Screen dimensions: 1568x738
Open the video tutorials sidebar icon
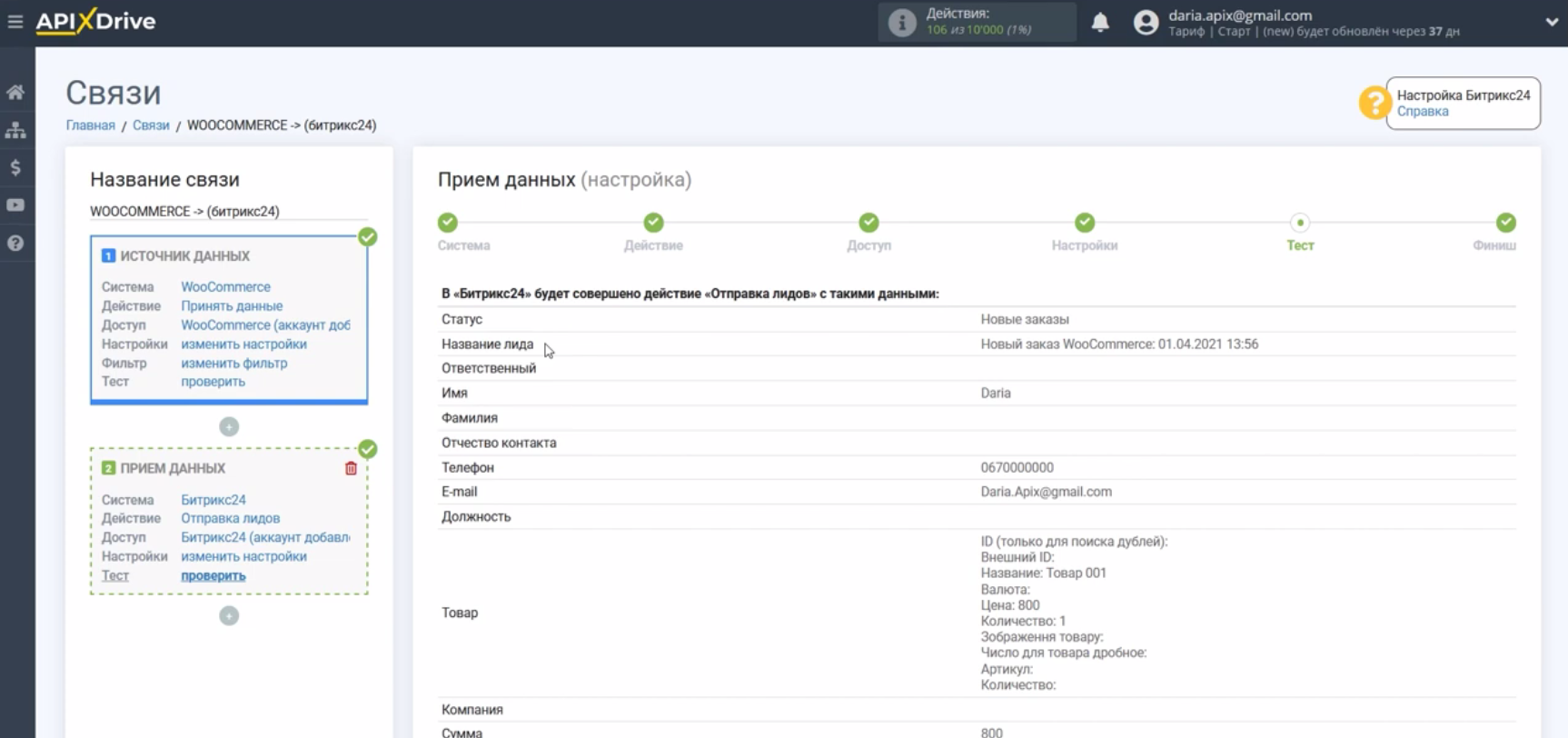pos(15,205)
